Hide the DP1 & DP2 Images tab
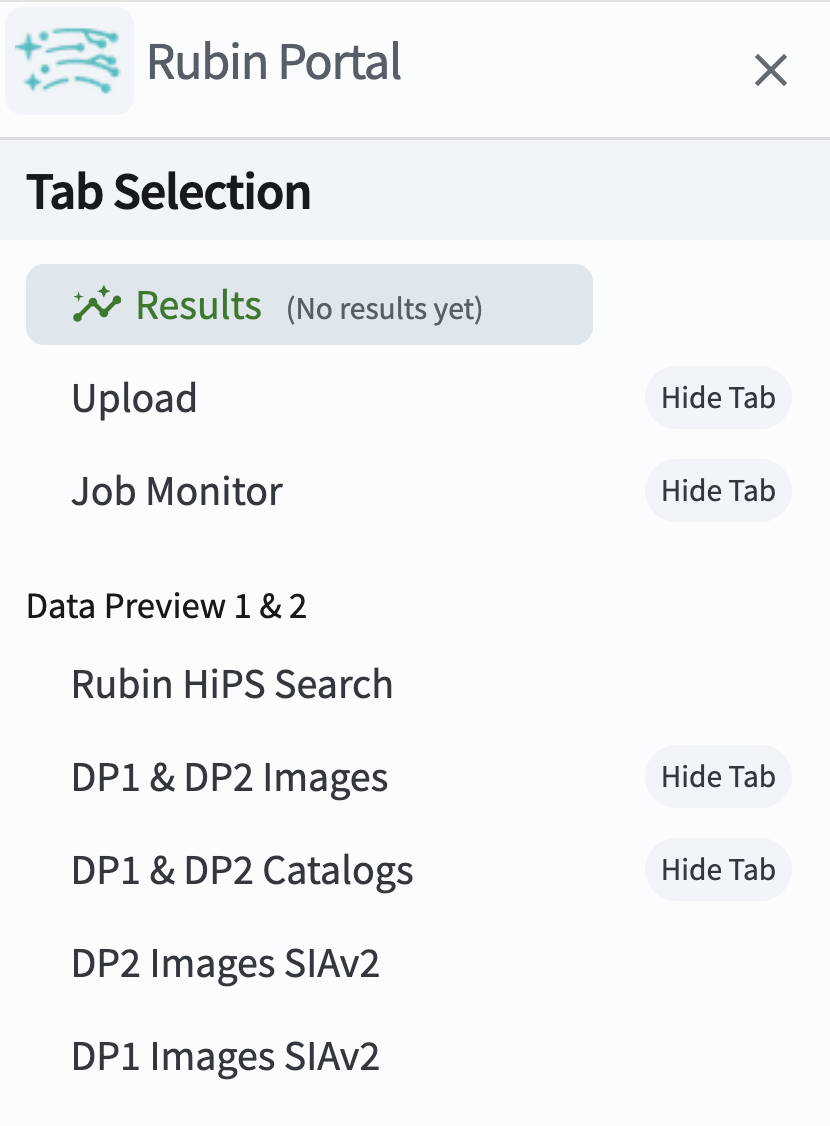 coord(718,777)
